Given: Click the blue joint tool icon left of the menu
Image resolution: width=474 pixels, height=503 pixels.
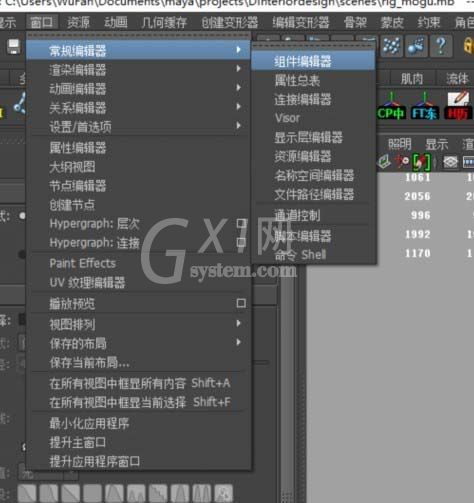Looking at the screenshot, I should (20, 104).
